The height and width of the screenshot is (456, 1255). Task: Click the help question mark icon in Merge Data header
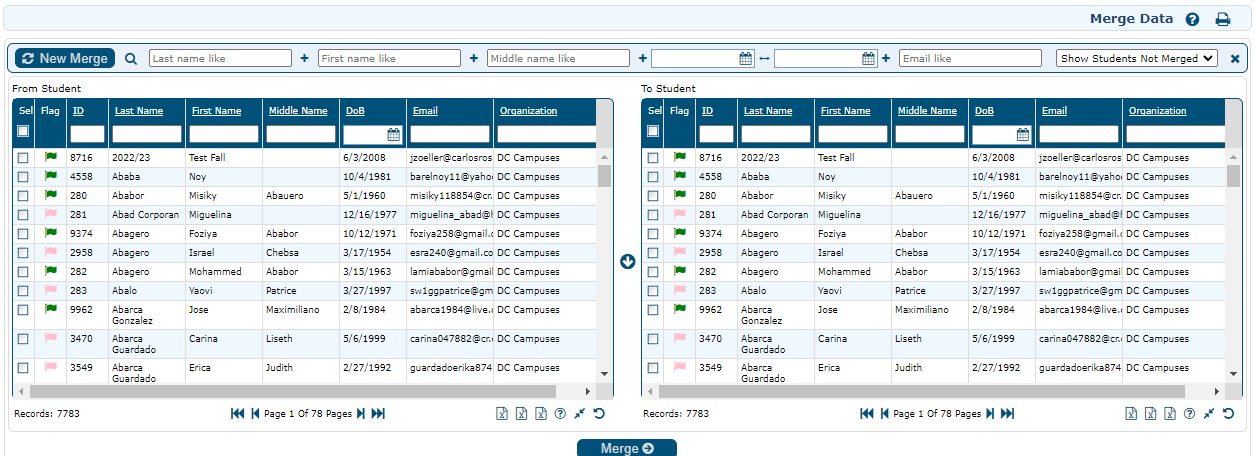pos(1192,19)
